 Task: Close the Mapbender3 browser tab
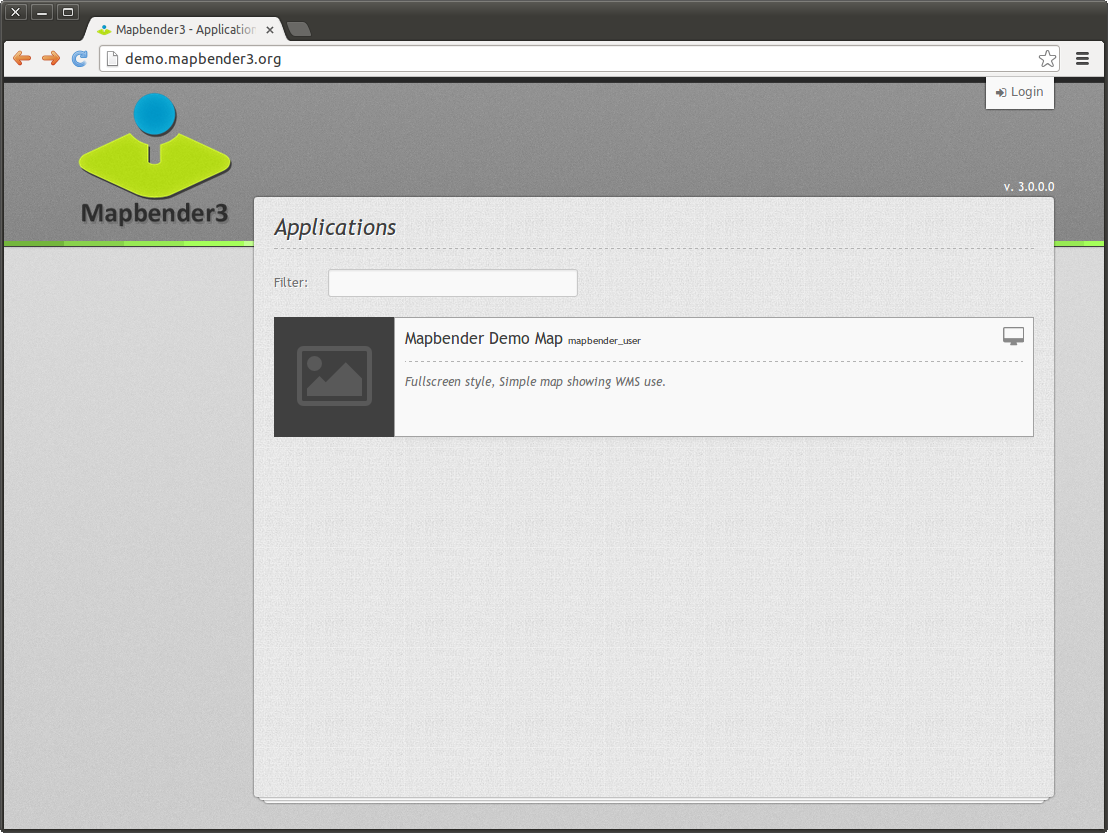(269, 30)
